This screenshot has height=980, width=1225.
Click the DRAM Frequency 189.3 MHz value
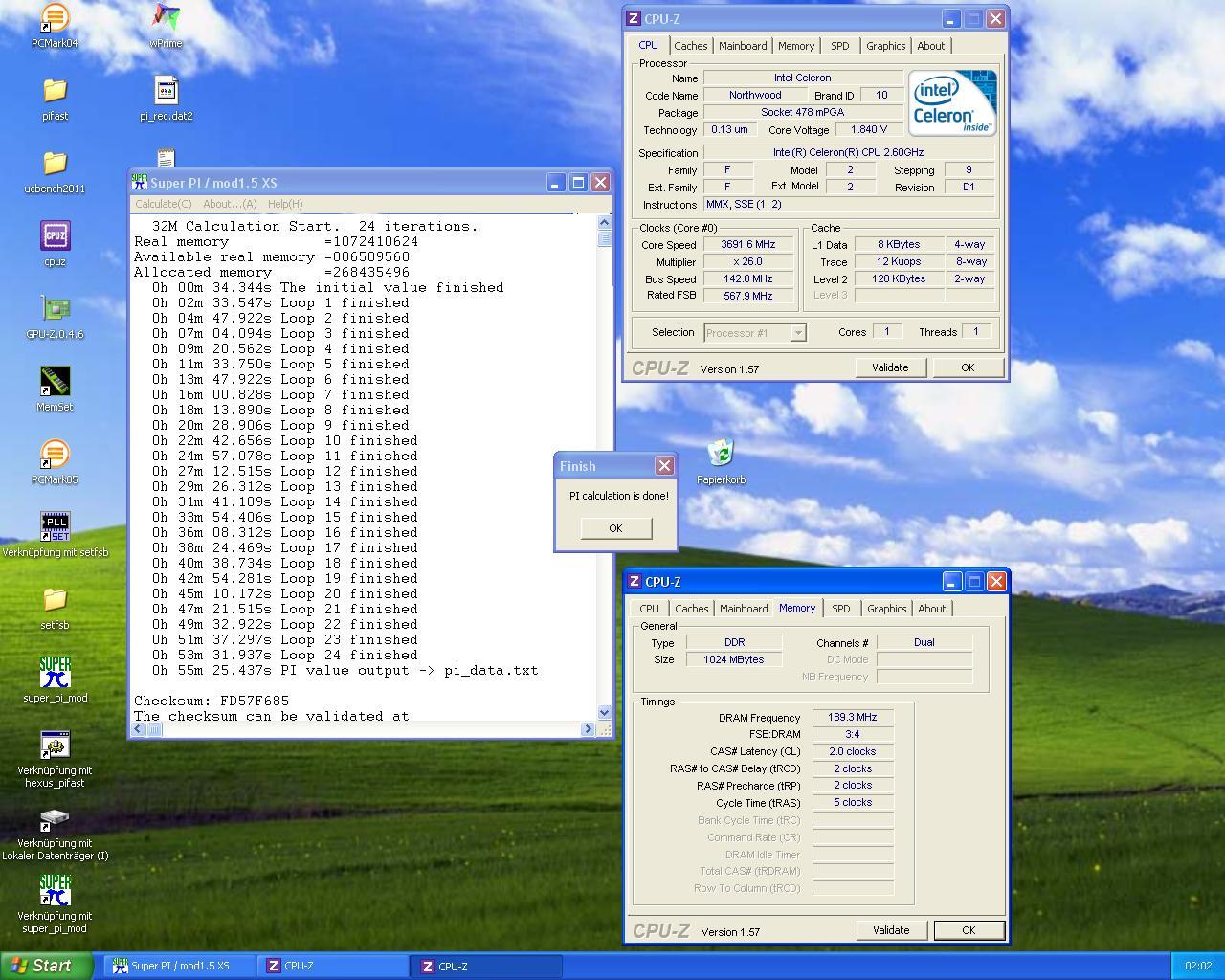click(x=853, y=717)
